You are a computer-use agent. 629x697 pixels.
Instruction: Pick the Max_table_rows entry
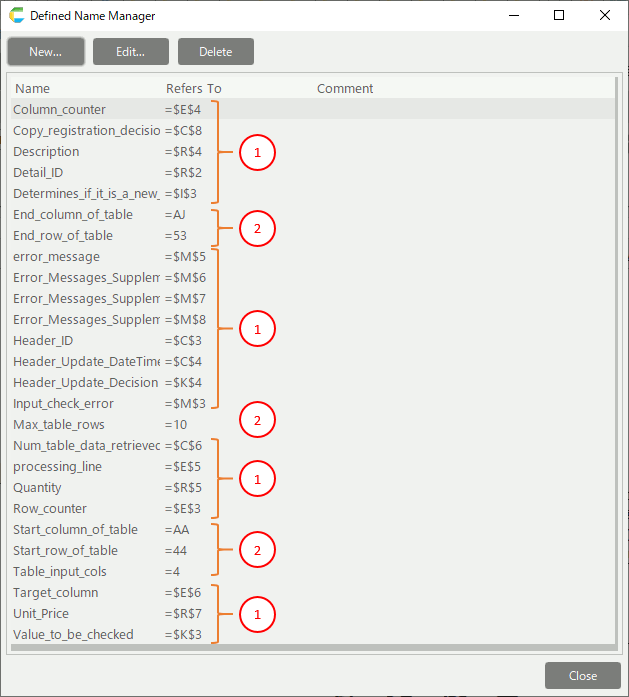tap(66, 425)
